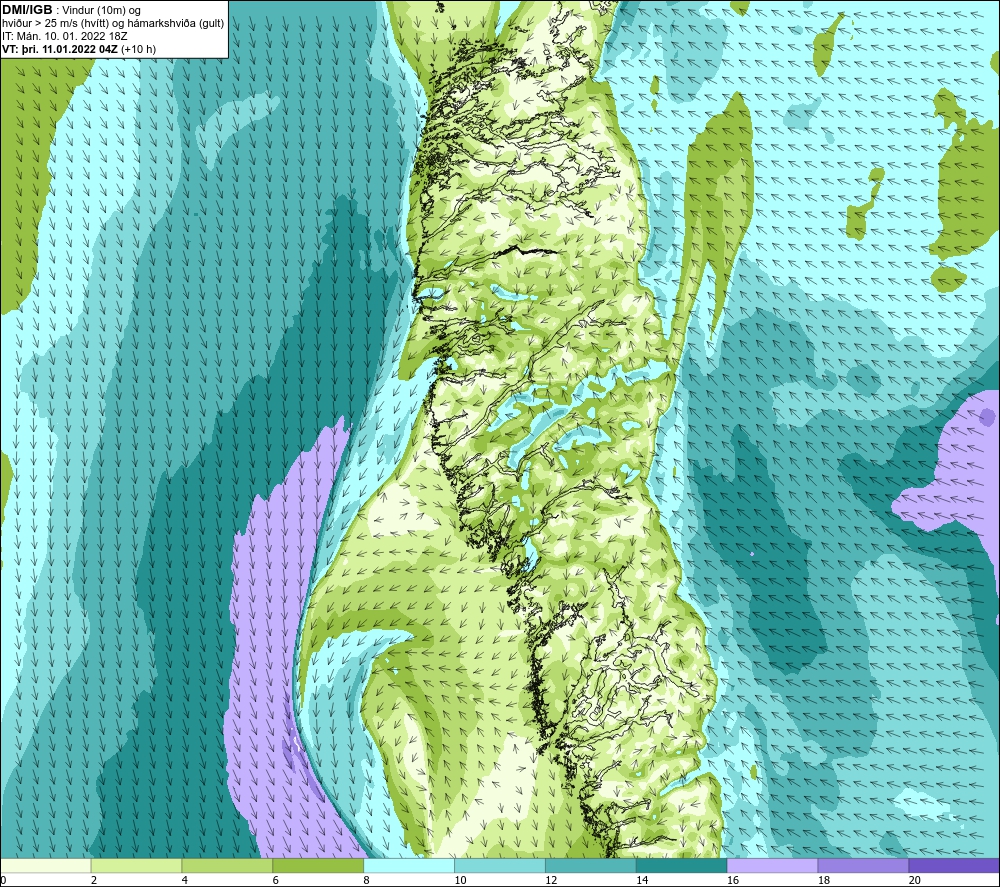Click the legend tick label '4'

click(184, 880)
